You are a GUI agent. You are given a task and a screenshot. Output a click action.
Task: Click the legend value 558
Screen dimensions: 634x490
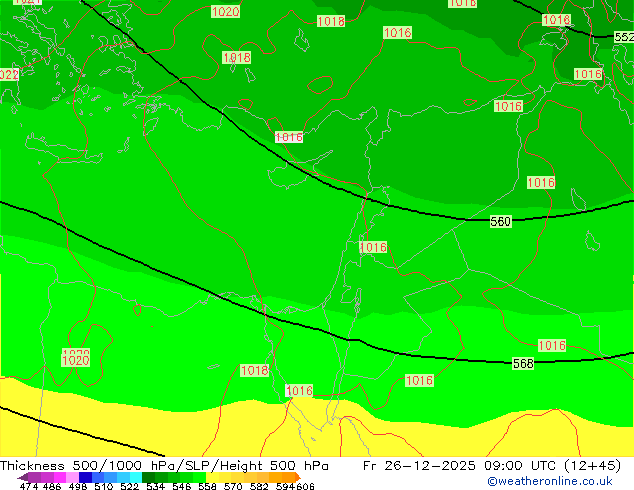(207, 486)
